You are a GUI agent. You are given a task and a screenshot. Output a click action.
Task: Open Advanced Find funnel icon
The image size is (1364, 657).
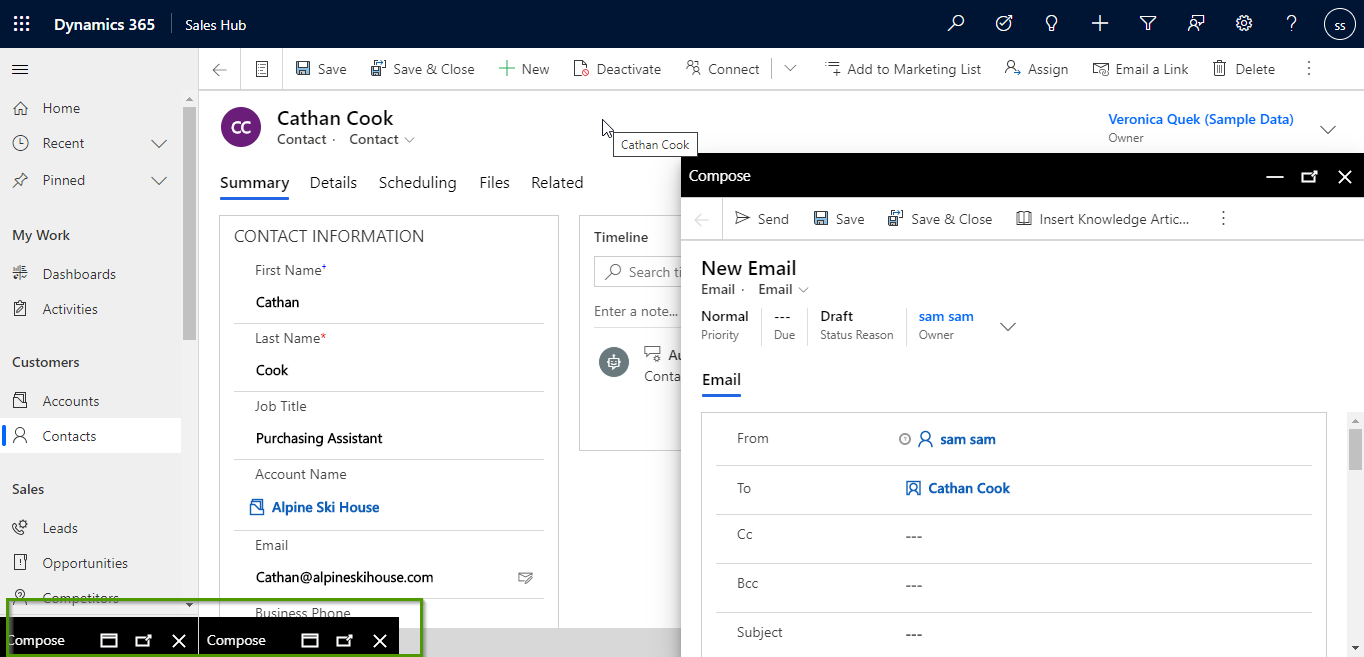tap(1148, 24)
